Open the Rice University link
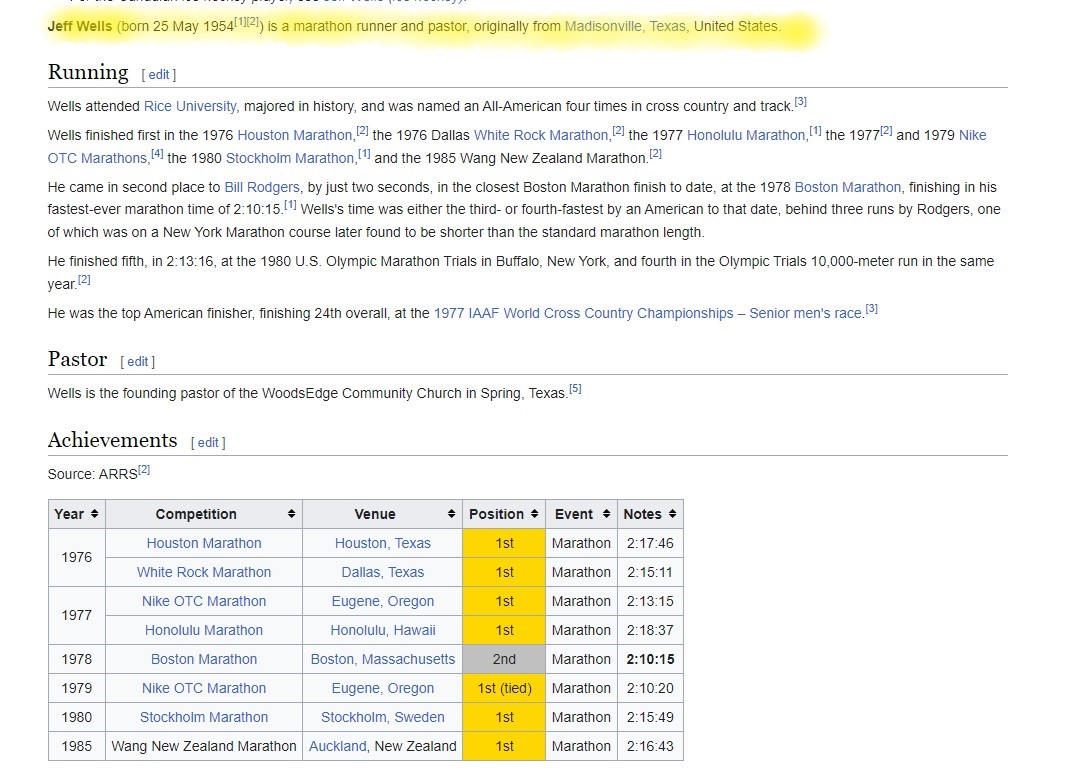The height and width of the screenshot is (781, 1071). coord(190,106)
